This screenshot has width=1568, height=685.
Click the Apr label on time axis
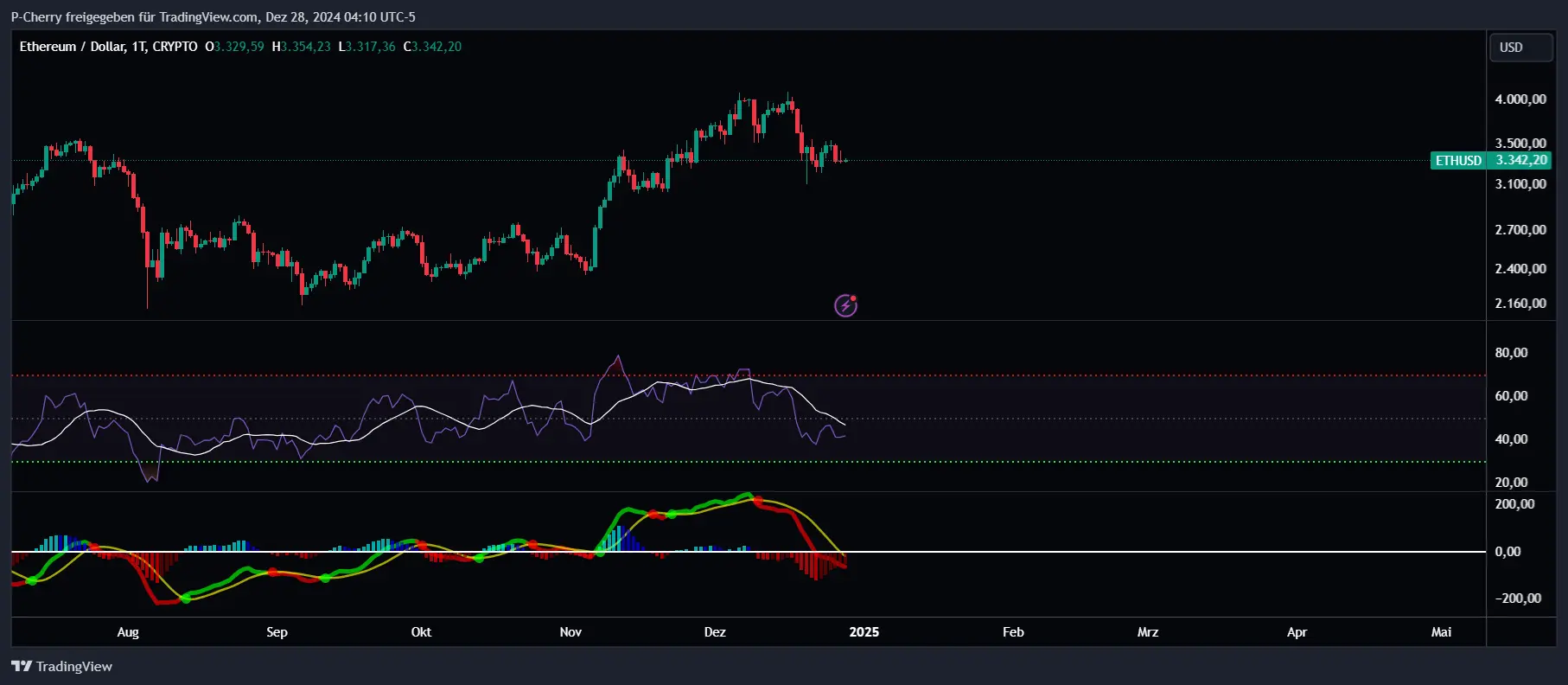coord(1297,632)
